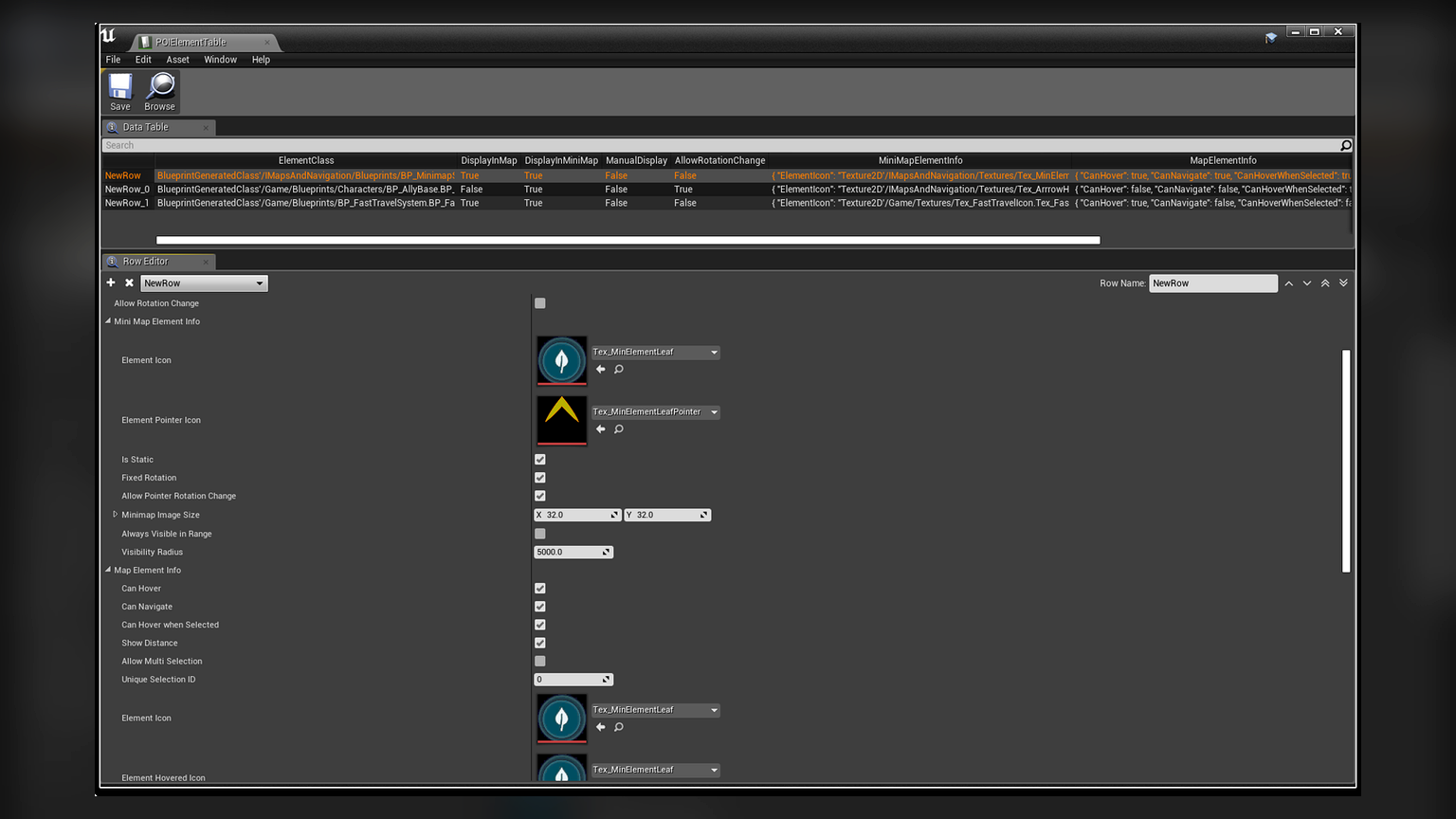This screenshot has height=819, width=1456.
Task: Open Mini Map Element Icon Tex_MinElementLeaf dropdown
Action: [x=655, y=352]
